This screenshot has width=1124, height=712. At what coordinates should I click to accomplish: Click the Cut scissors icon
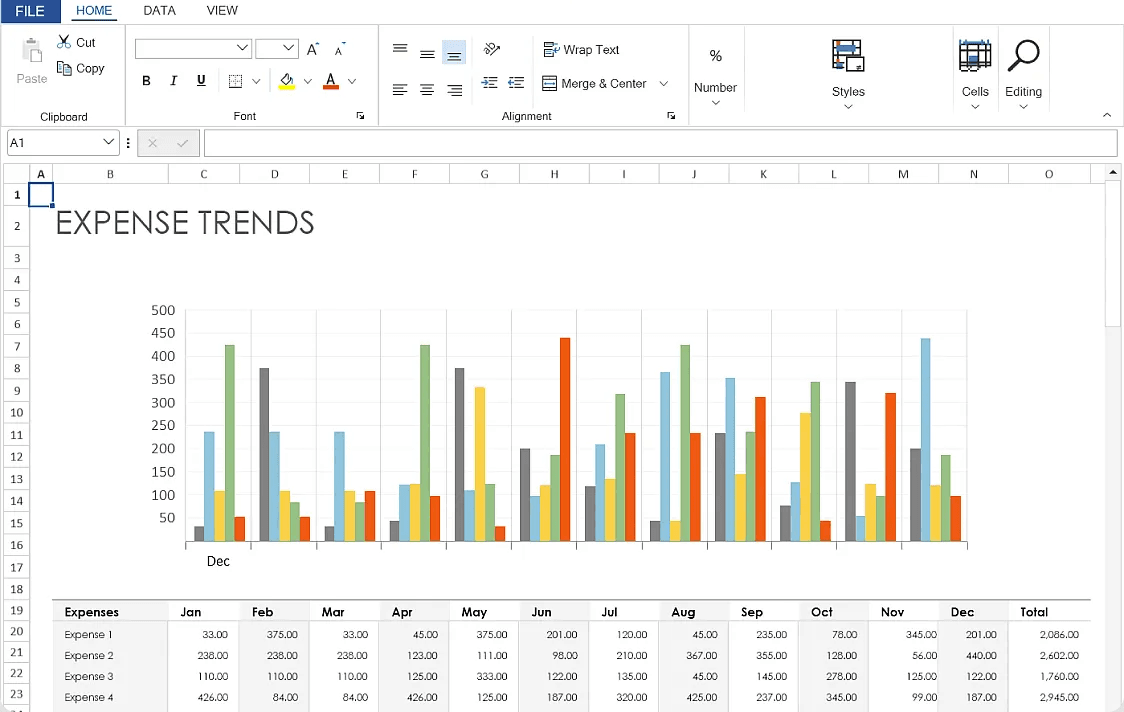click(65, 42)
